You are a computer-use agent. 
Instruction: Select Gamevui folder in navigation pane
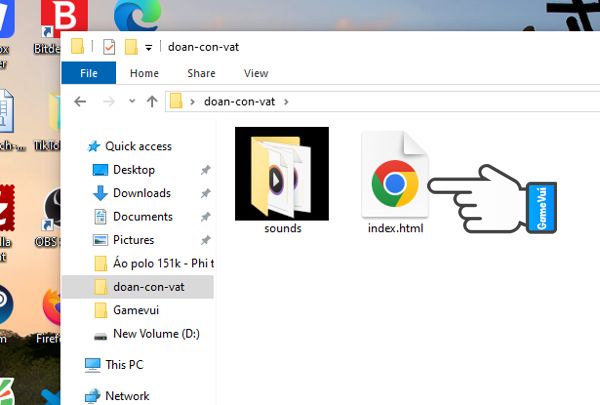(x=134, y=311)
